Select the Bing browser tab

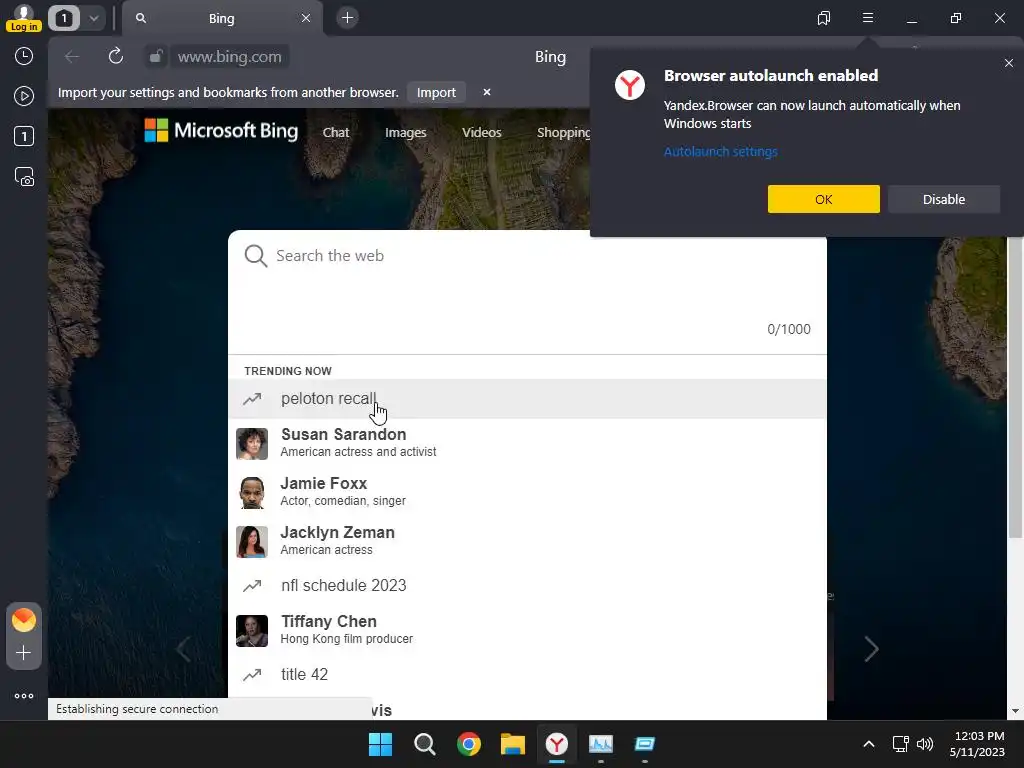tap(221, 18)
